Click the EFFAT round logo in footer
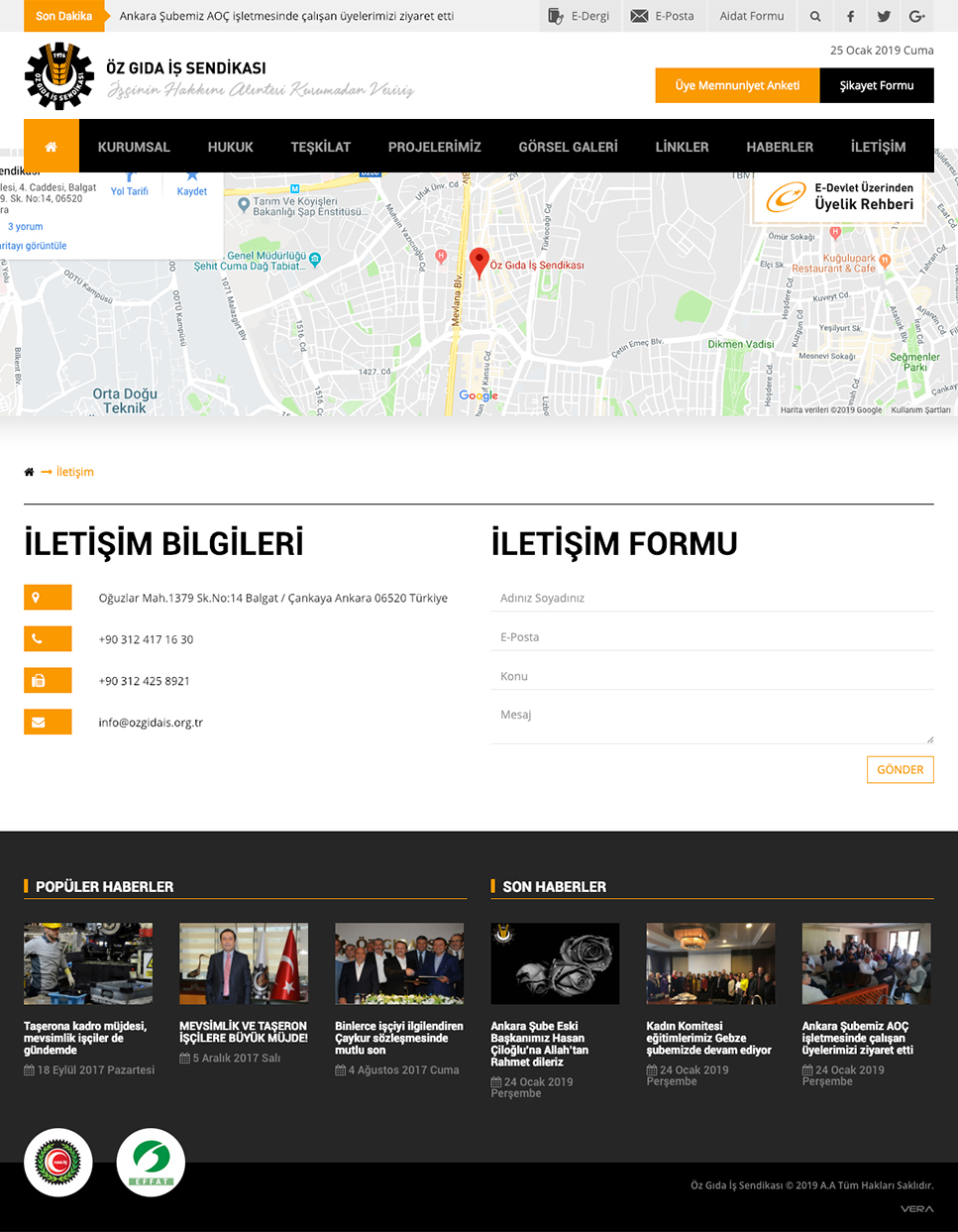Viewport: 958px width, 1232px height. click(x=151, y=1163)
